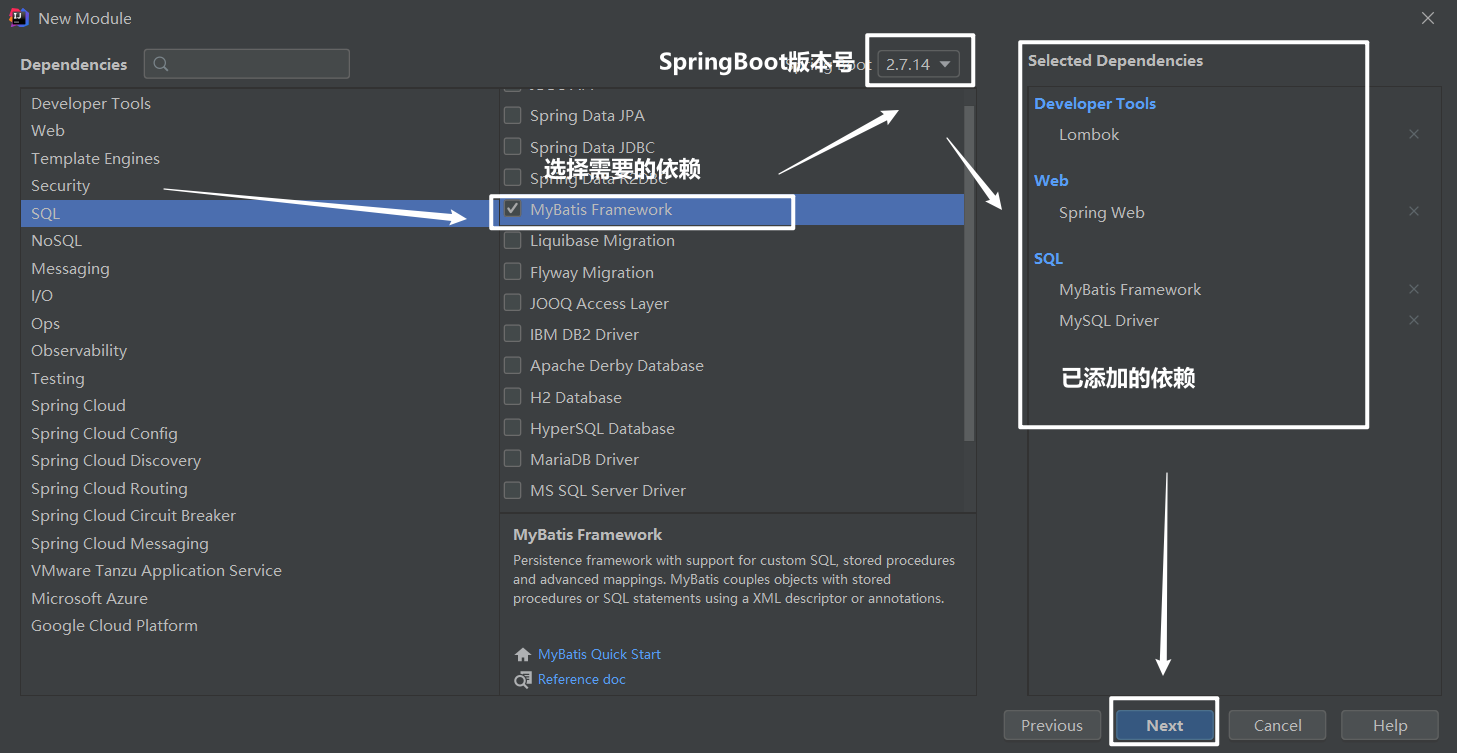Viewport: 1457px width, 753px height.
Task: Remove MyBatis Framework from selected dependencies
Action: pos(1414,289)
